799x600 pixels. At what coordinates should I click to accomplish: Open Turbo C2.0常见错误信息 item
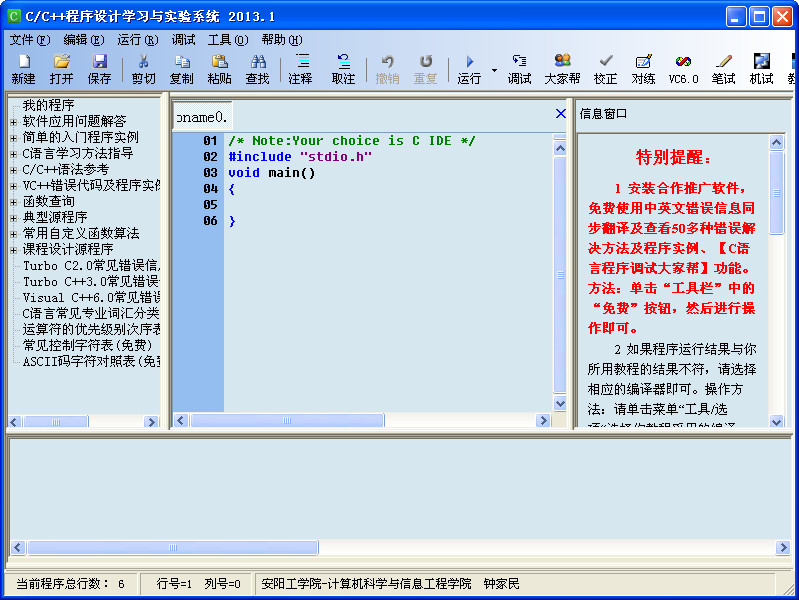click(91, 266)
